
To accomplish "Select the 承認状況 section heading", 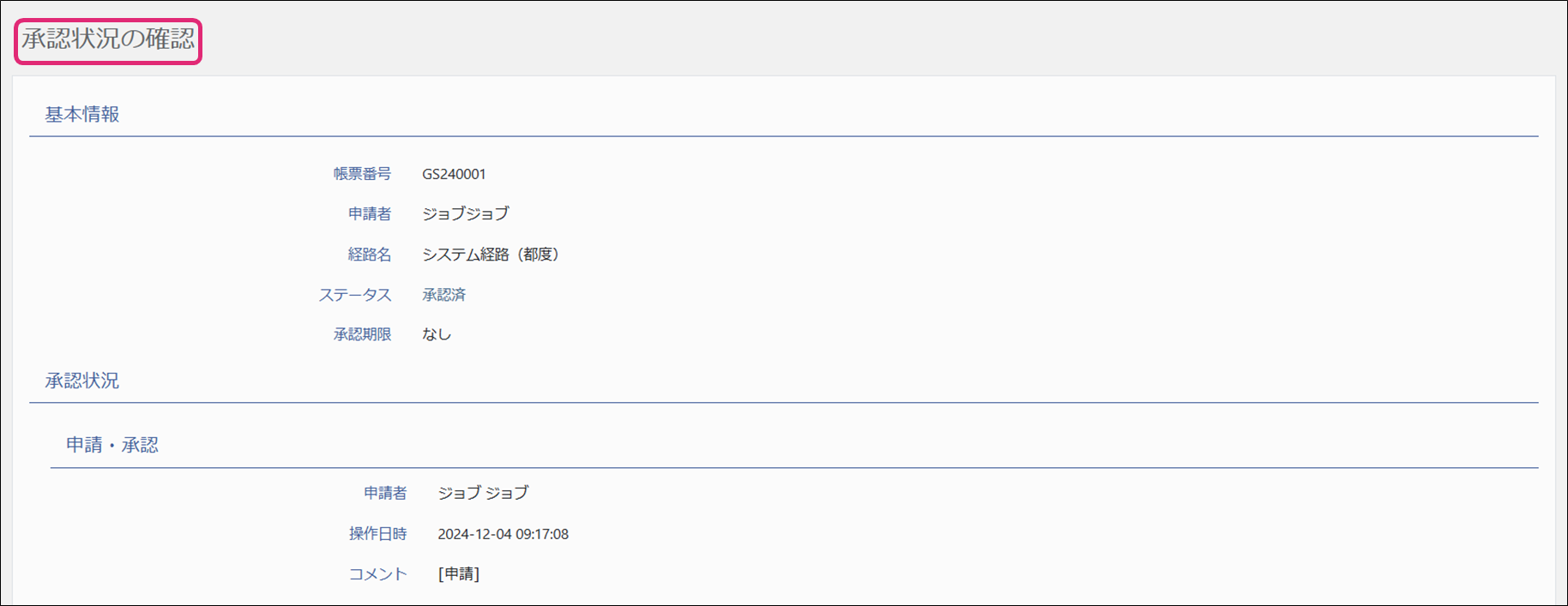I will pyautogui.click(x=82, y=381).
